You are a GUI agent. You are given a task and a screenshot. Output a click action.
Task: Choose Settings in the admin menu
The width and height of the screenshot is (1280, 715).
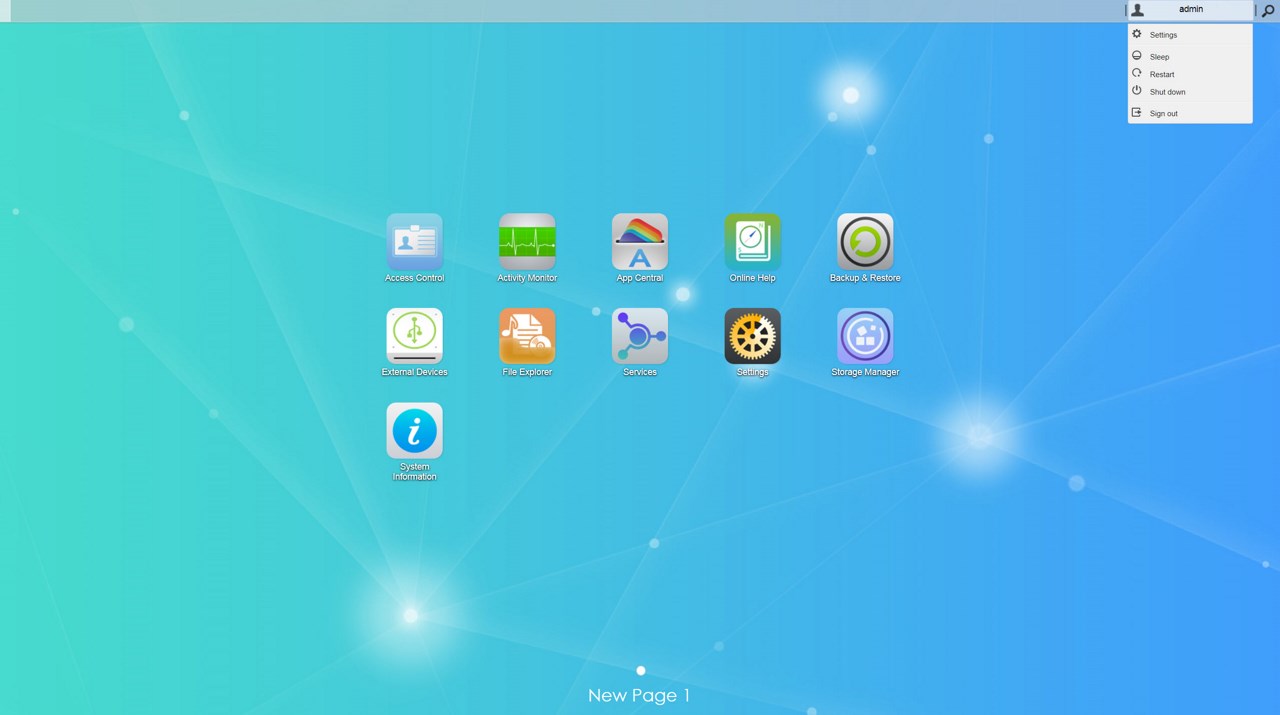(1190, 35)
